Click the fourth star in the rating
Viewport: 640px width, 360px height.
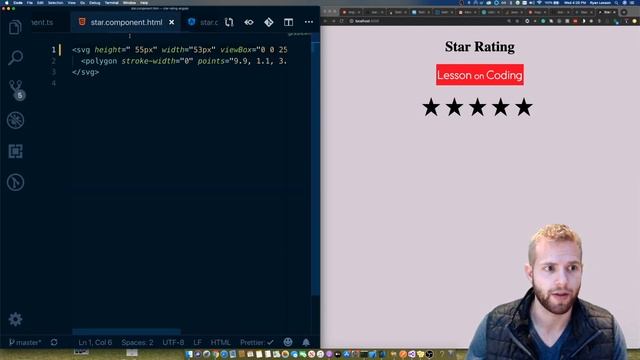click(x=501, y=107)
